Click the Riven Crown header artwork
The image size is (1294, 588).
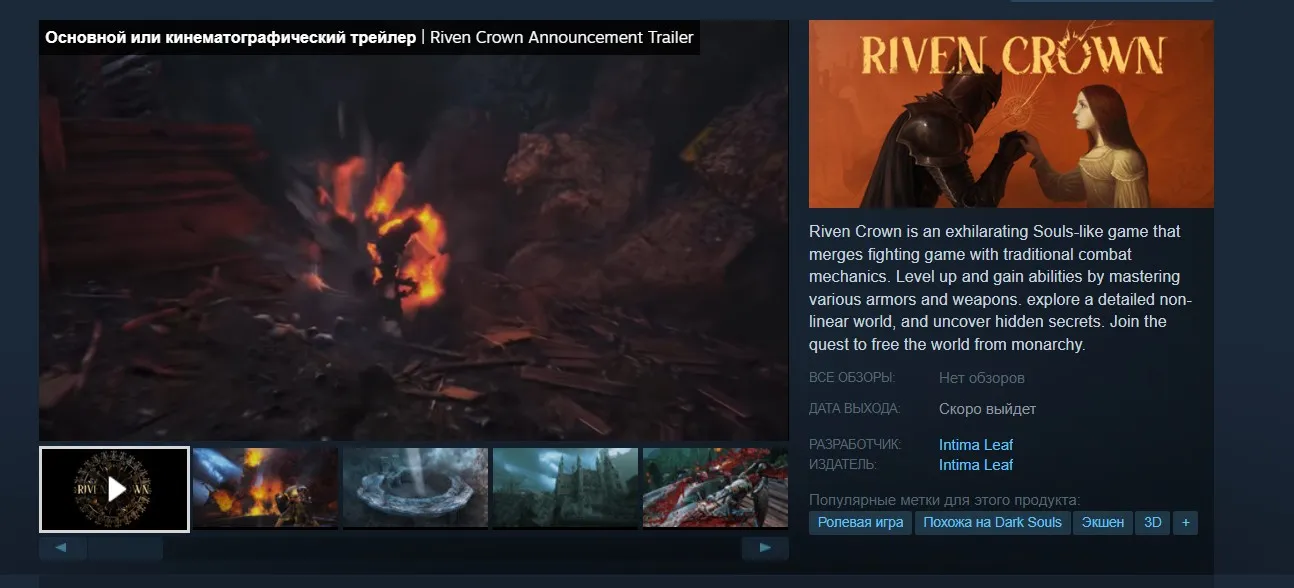[x=1011, y=114]
